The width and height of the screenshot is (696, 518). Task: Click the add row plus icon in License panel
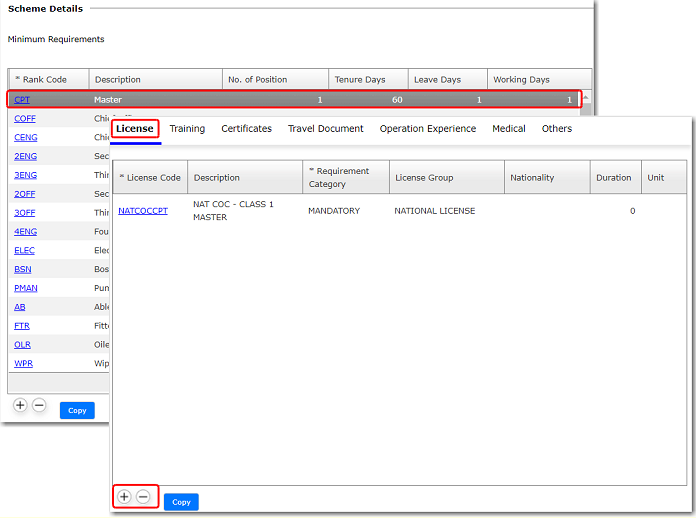pyautogui.click(x=124, y=496)
